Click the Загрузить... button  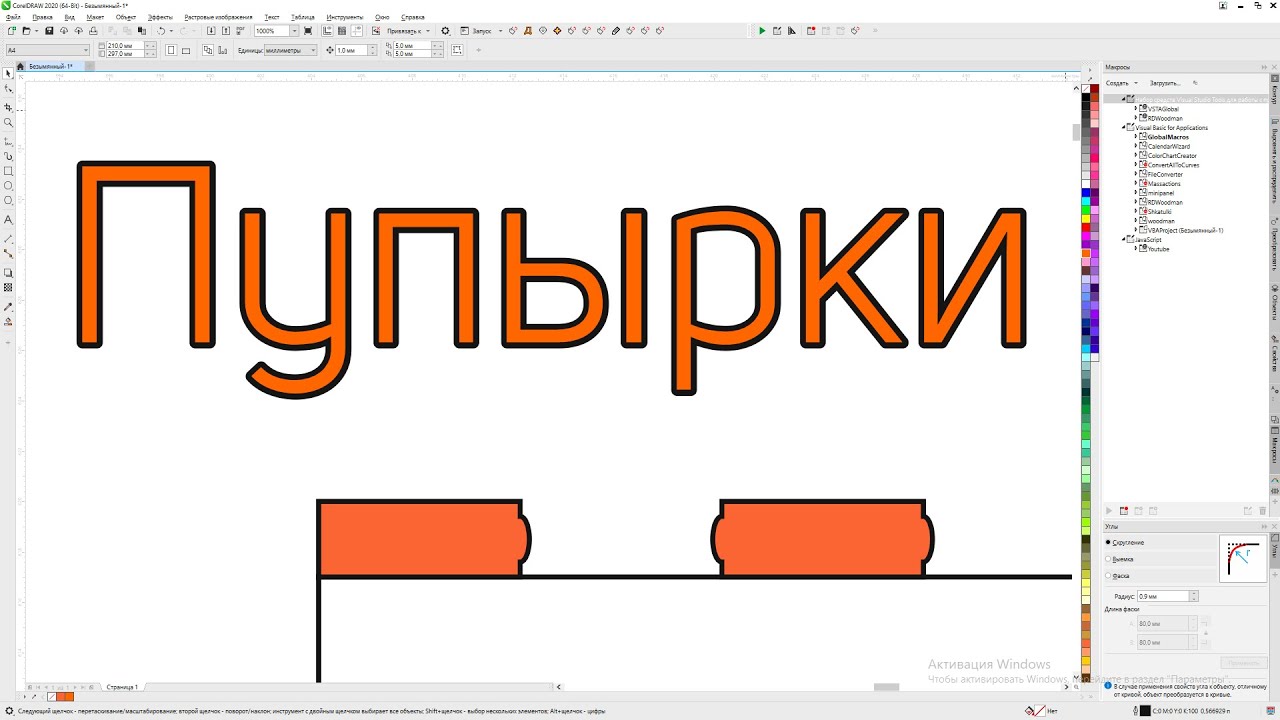[x=1164, y=83]
